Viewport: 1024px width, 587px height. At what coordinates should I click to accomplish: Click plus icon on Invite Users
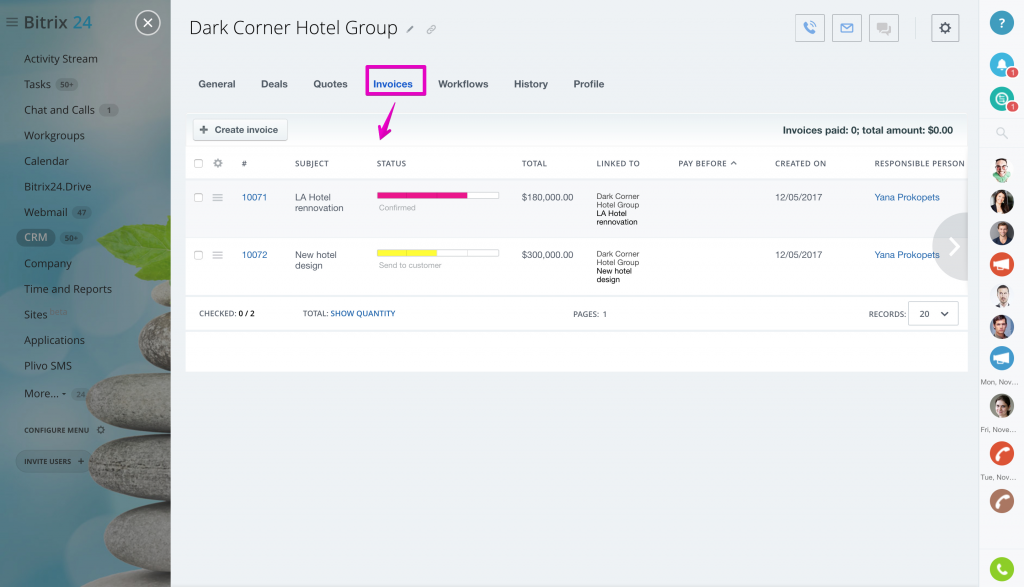[81, 461]
